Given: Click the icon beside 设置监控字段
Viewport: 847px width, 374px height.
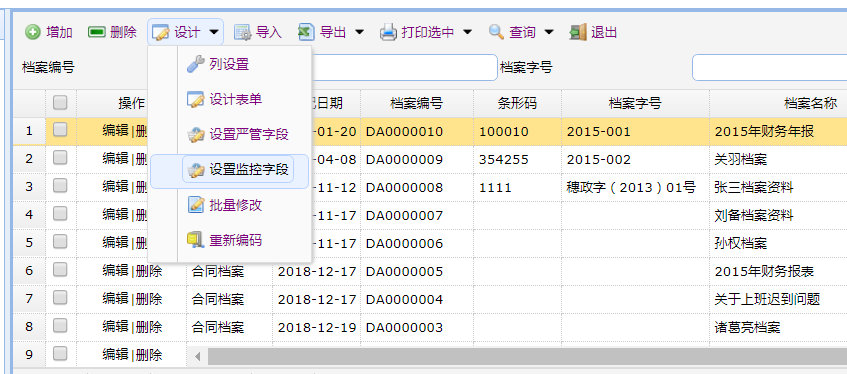Looking at the screenshot, I should [195, 170].
